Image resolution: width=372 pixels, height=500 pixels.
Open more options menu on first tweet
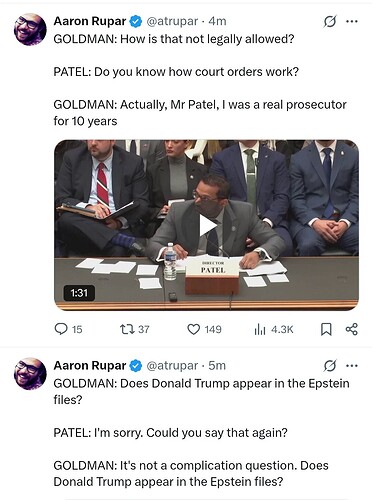click(x=352, y=22)
